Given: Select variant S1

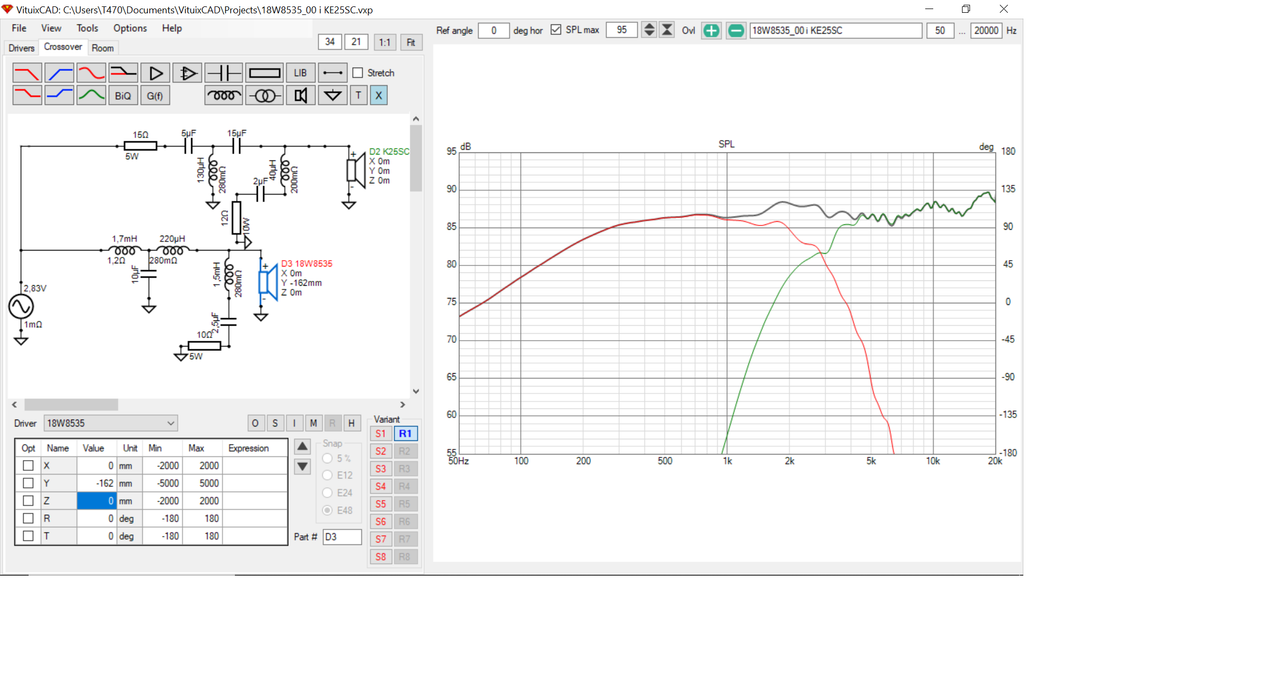Looking at the screenshot, I should (380, 434).
